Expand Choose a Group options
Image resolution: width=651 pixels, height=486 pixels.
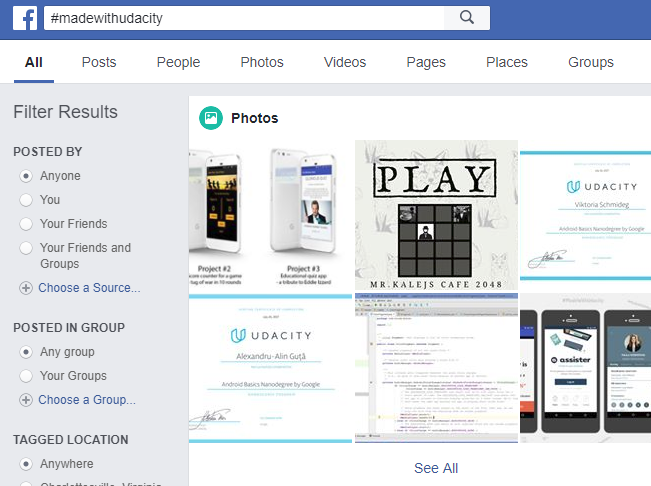87,400
